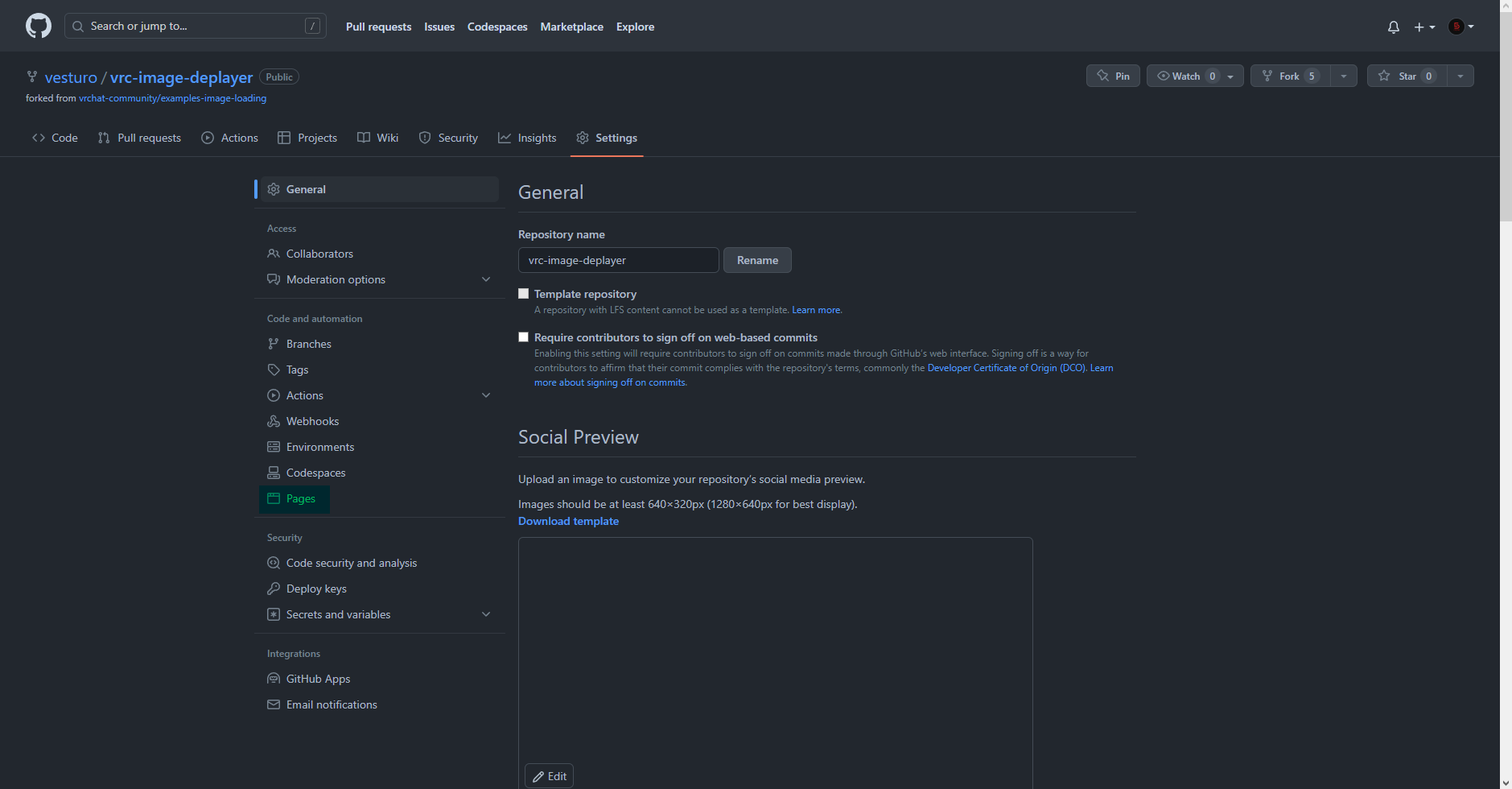Viewport: 1512px width, 789px height.
Task: Open Marketplace in top navigation
Action: coord(571,27)
